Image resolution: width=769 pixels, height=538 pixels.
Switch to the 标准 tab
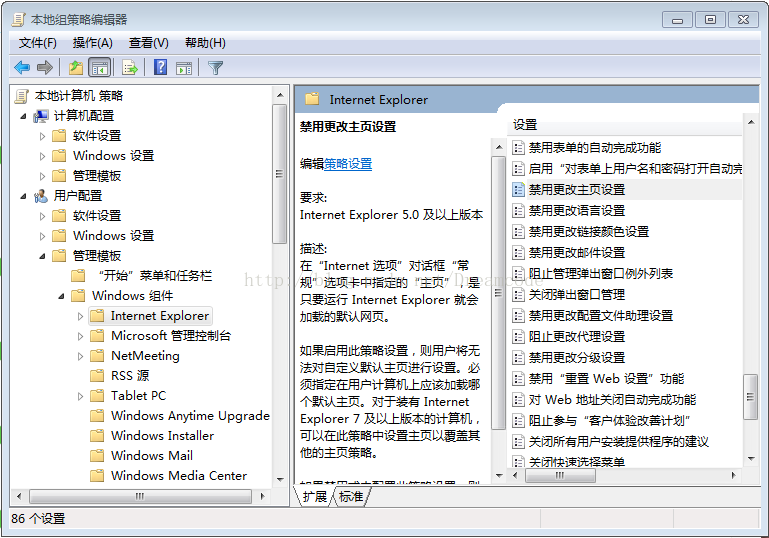click(351, 496)
